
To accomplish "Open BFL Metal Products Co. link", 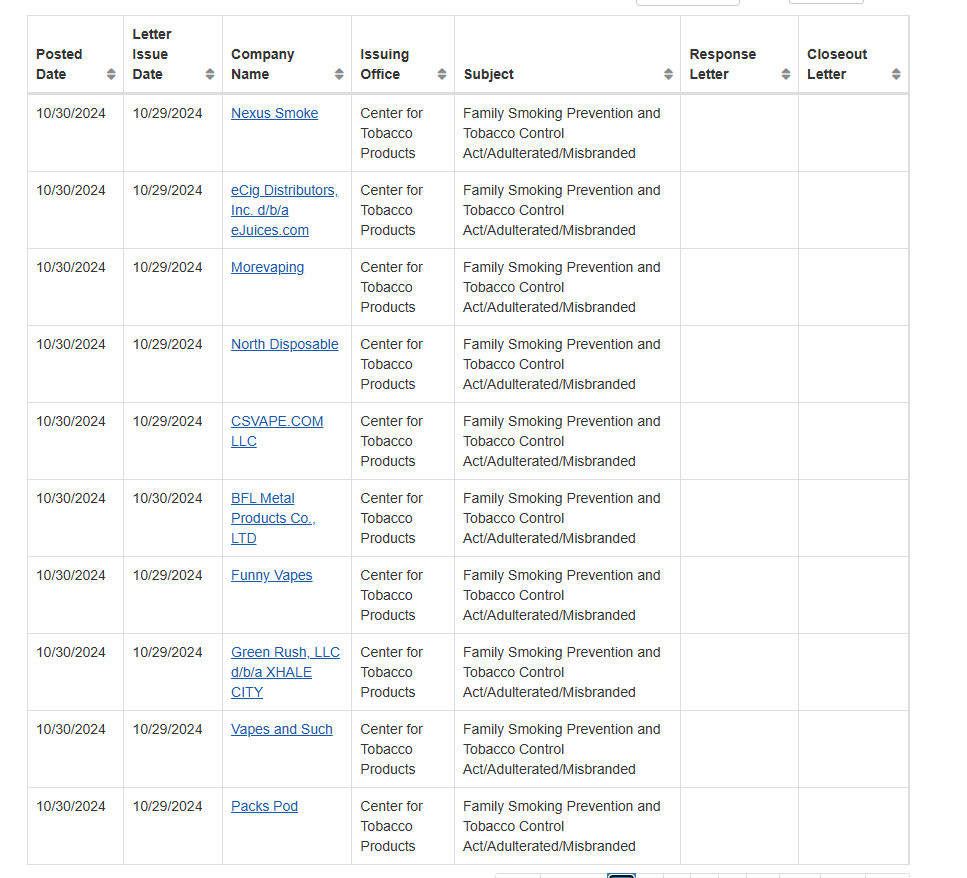I will (273, 518).
